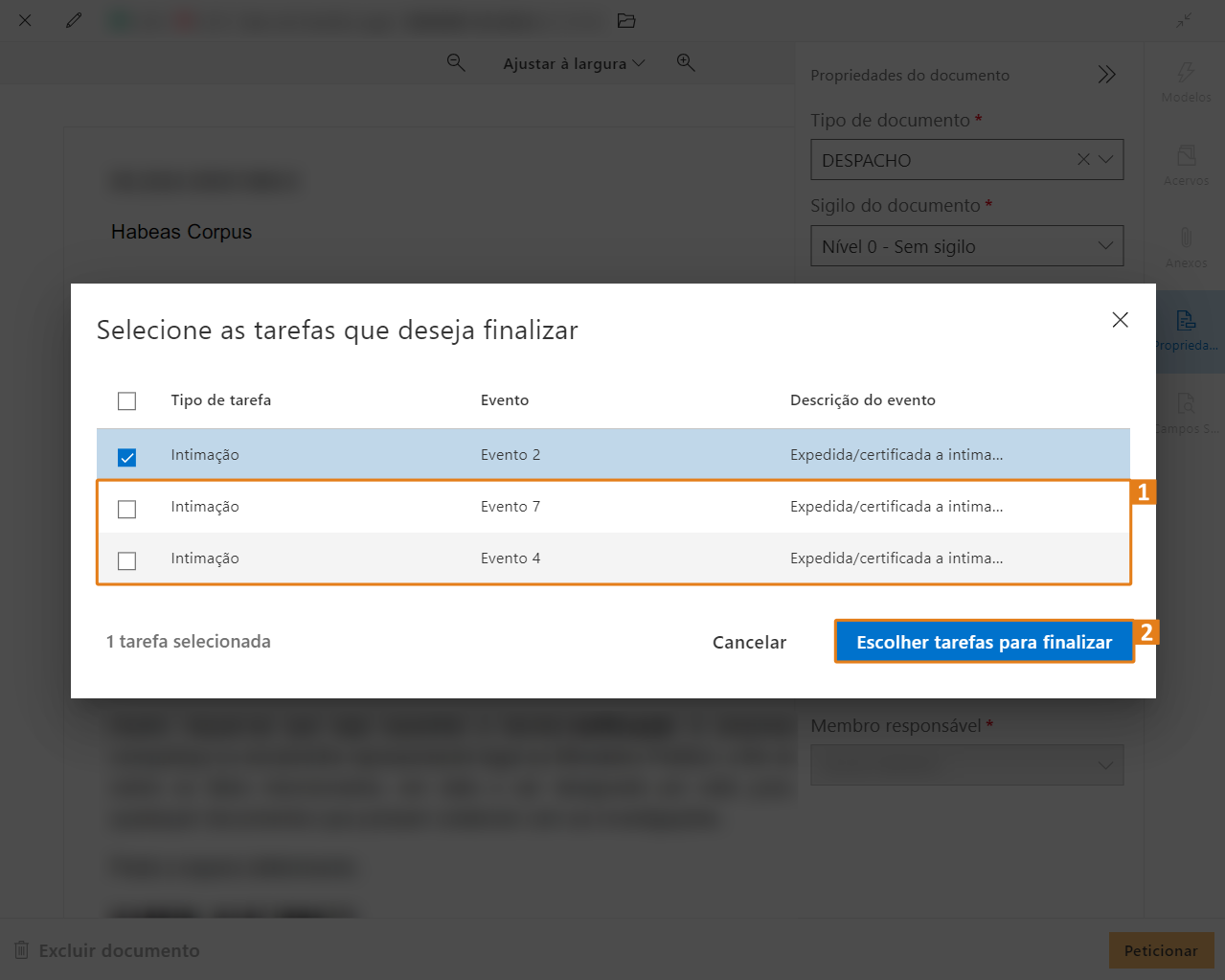The width and height of the screenshot is (1225, 980).
Task: Toggle the select-all tasks checkbox
Action: (x=126, y=401)
